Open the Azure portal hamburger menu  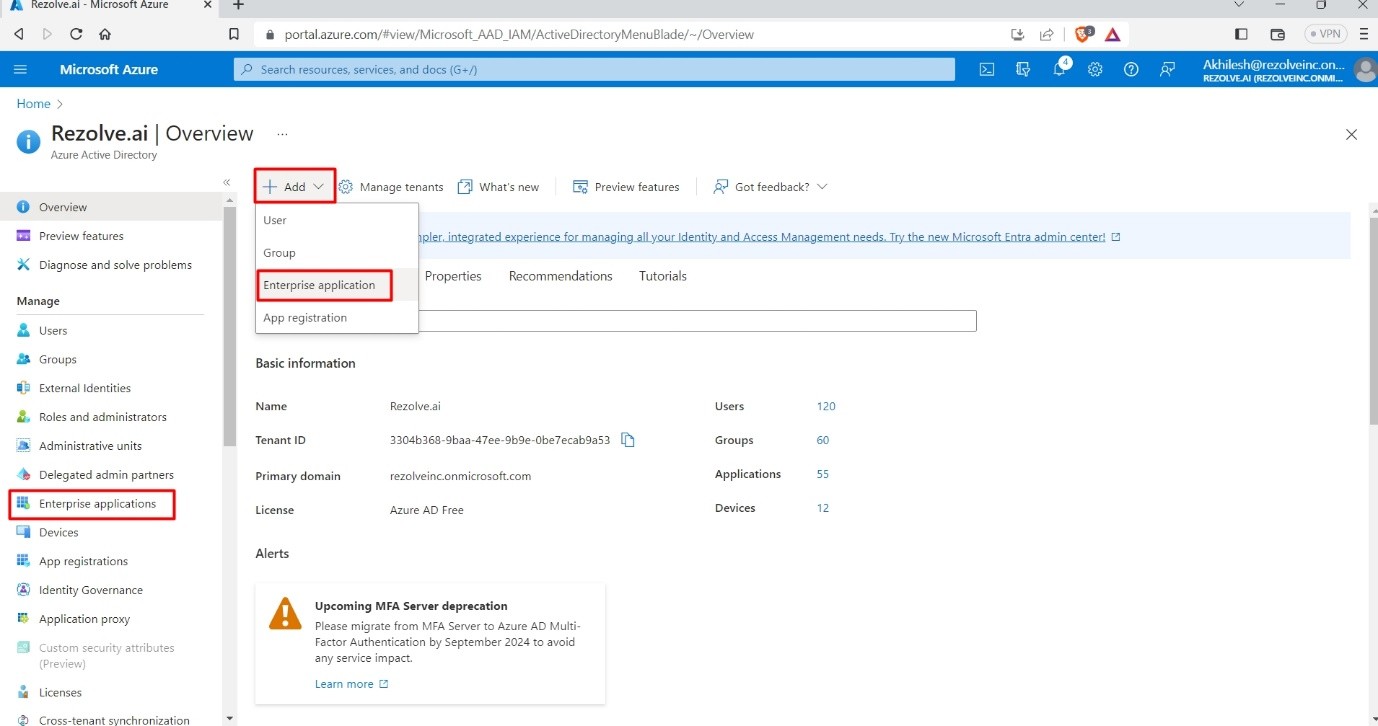pyautogui.click(x=21, y=69)
